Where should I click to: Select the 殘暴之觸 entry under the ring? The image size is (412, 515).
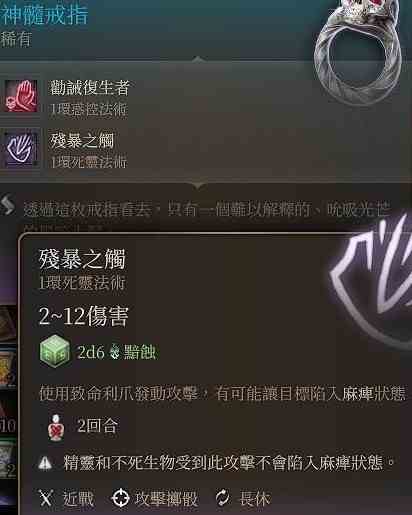pos(65,149)
